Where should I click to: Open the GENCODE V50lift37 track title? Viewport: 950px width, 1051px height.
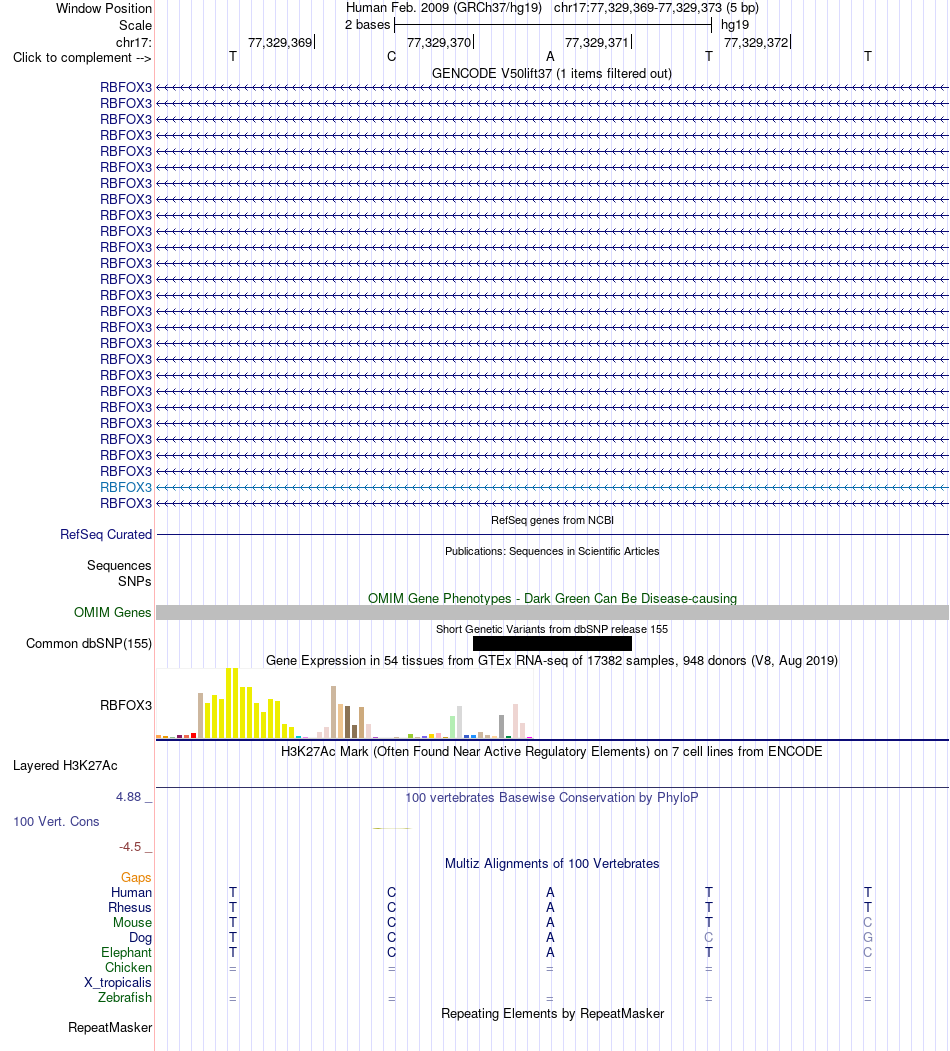[552, 73]
